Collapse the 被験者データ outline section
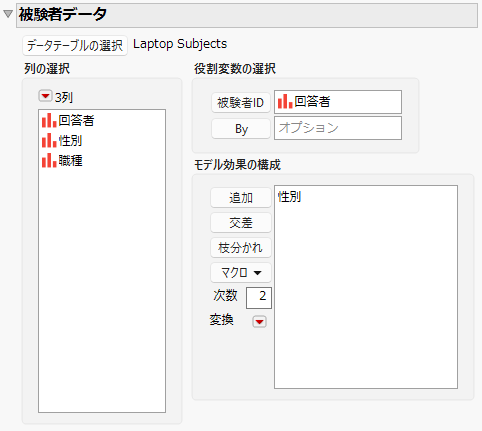 click(x=8, y=14)
